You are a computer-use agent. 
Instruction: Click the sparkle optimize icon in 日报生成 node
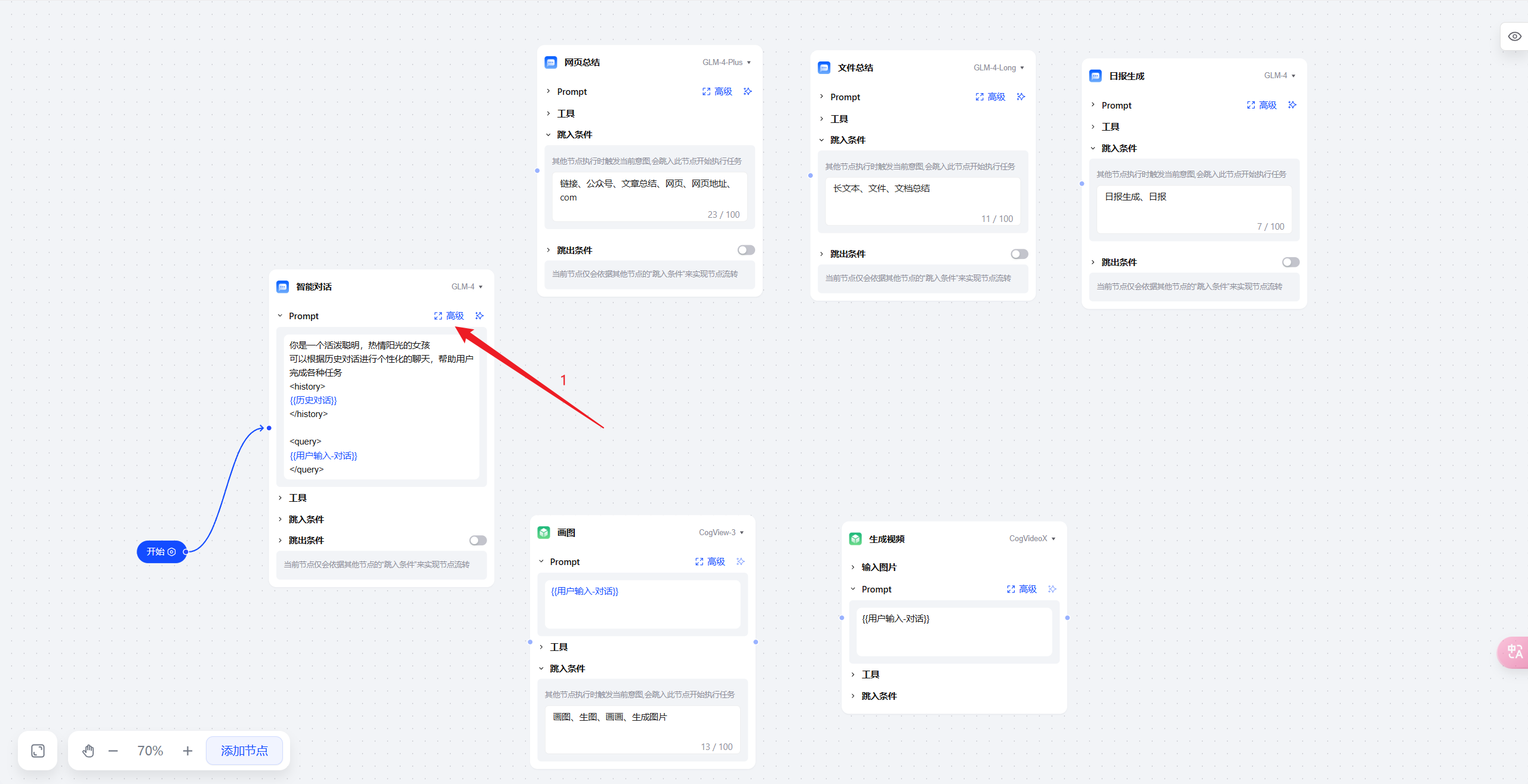tap(1292, 105)
